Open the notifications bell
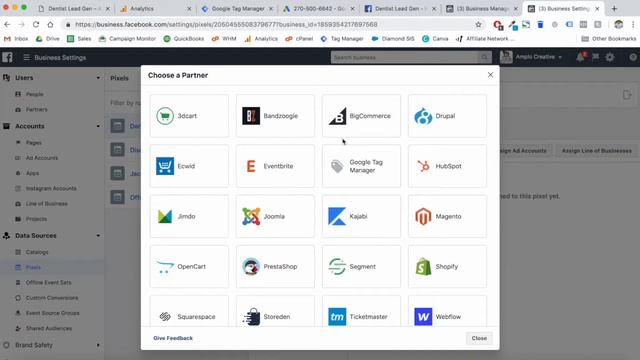This screenshot has height=360, width=640. [x=580, y=57]
